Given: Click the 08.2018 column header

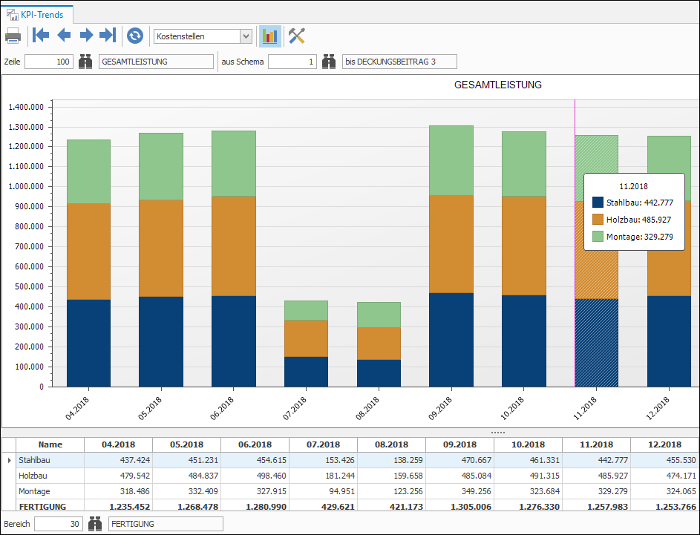Looking at the screenshot, I should click(x=392, y=444).
